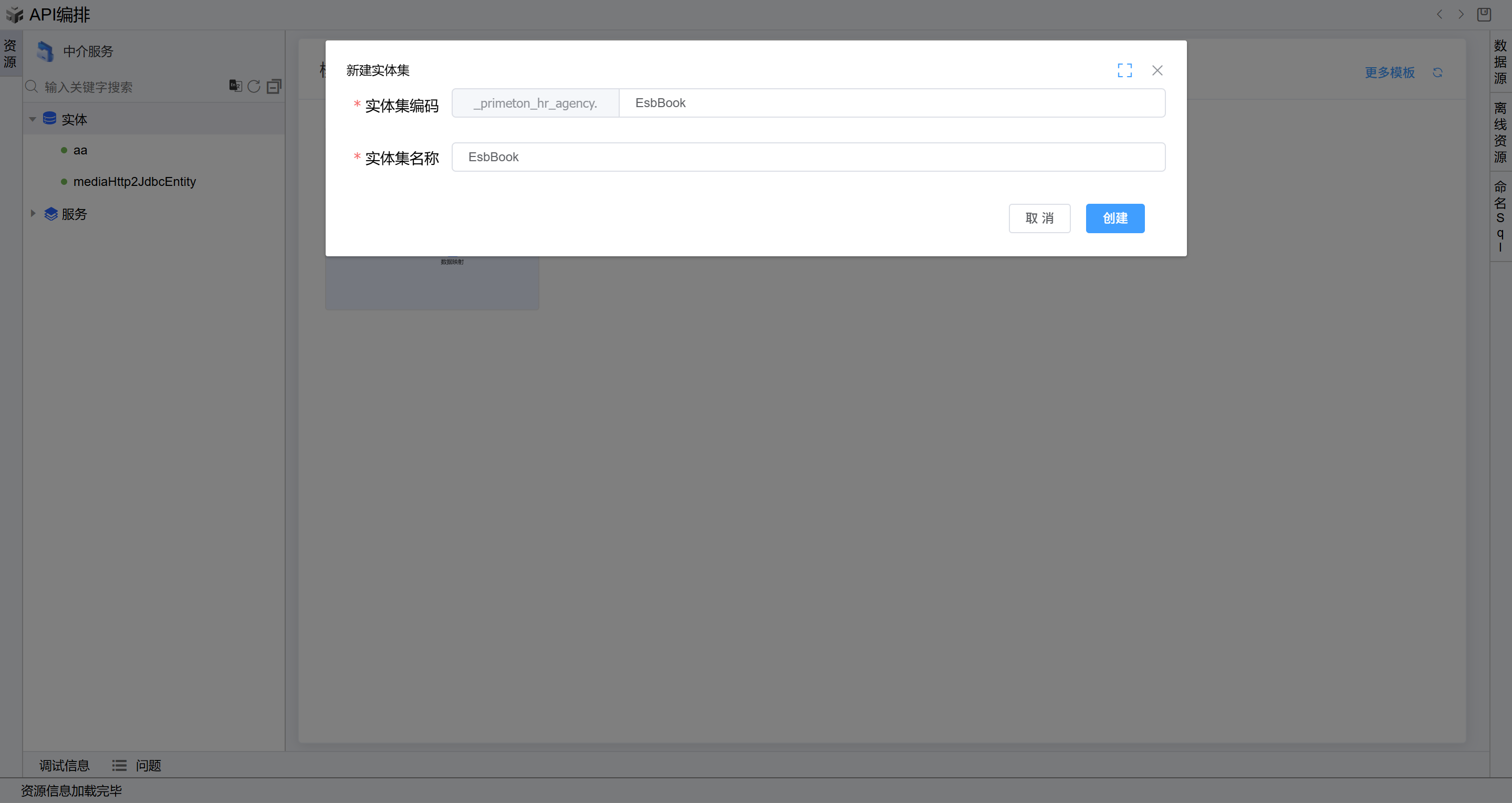
Task: Open the 调试信息 tab
Action: [x=64, y=765]
